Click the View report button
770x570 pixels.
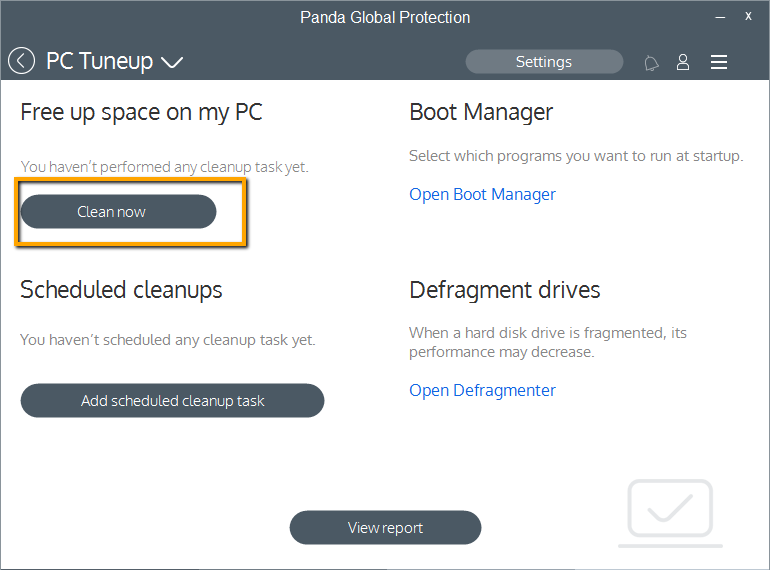(385, 527)
